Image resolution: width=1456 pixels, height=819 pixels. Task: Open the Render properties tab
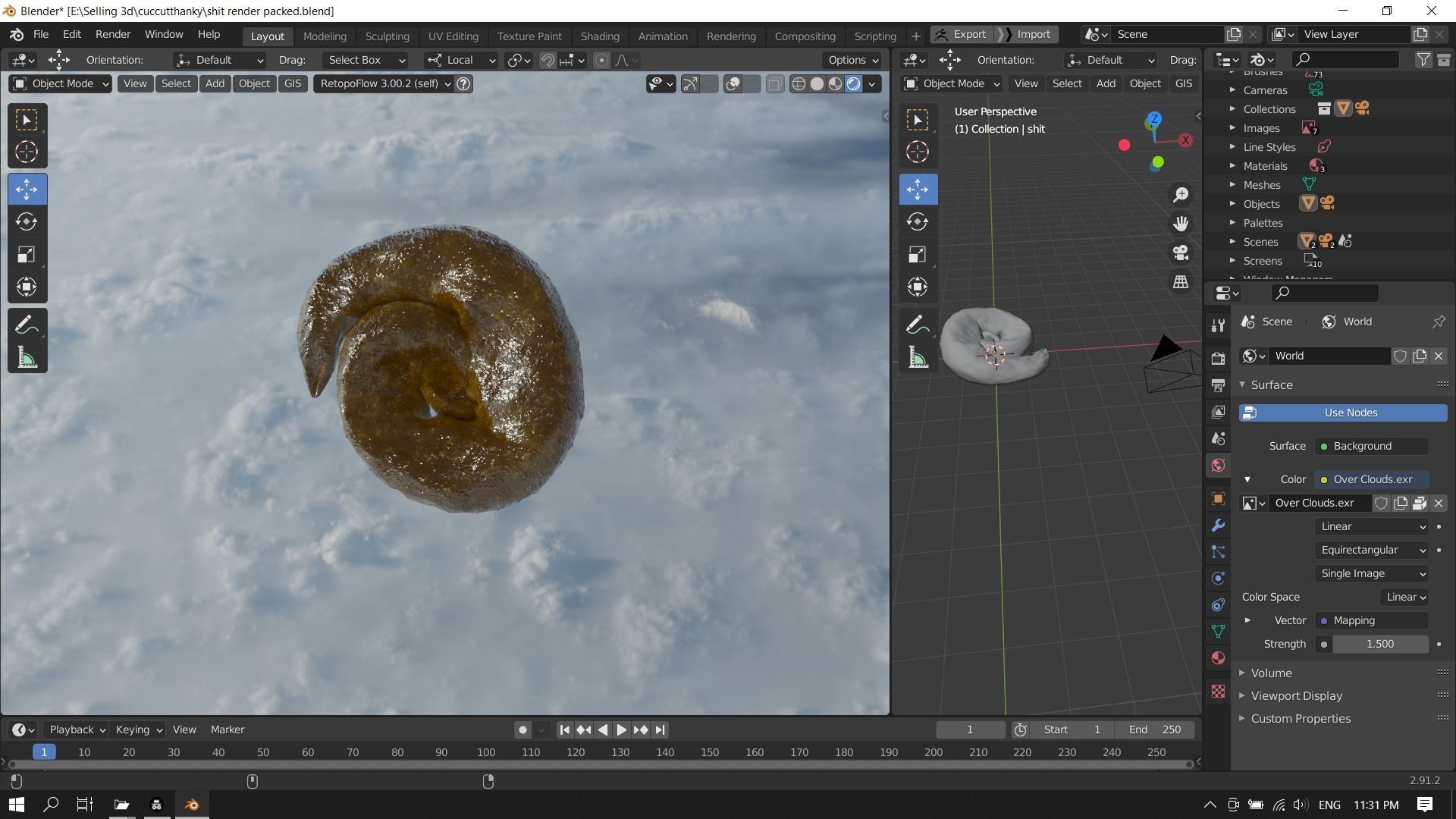[1218, 359]
